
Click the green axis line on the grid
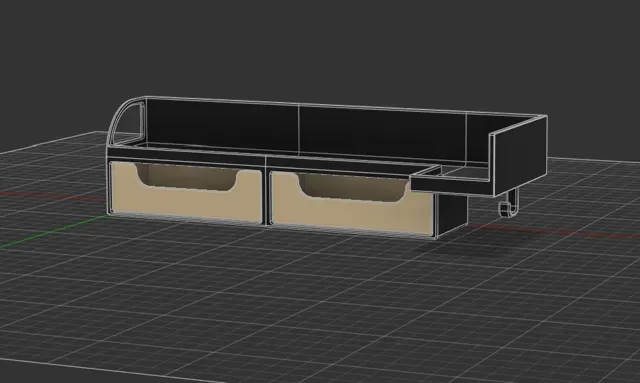click(x=53, y=232)
